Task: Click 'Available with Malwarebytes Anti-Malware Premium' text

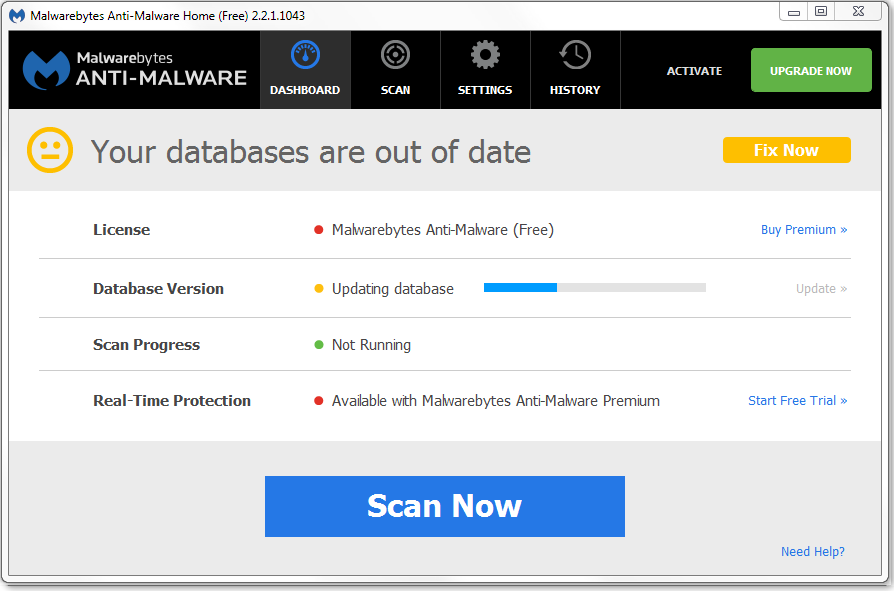Action: point(496,401)
